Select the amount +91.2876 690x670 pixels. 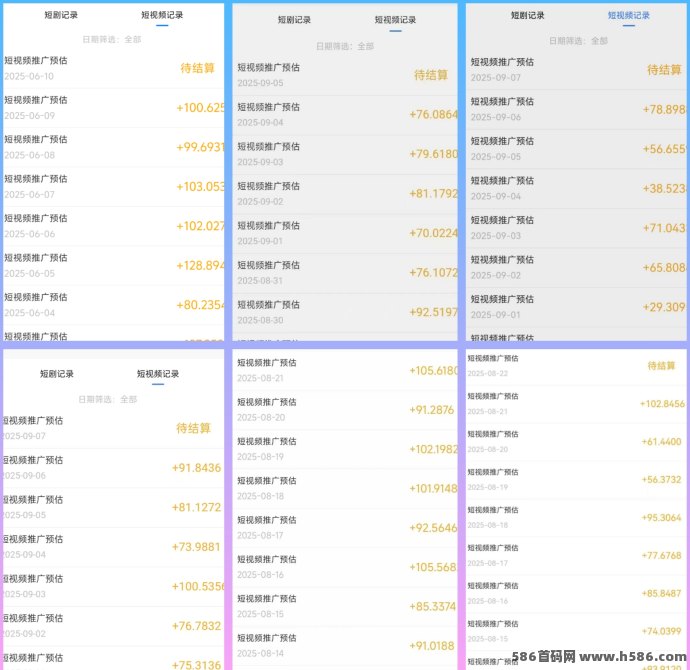432,410
